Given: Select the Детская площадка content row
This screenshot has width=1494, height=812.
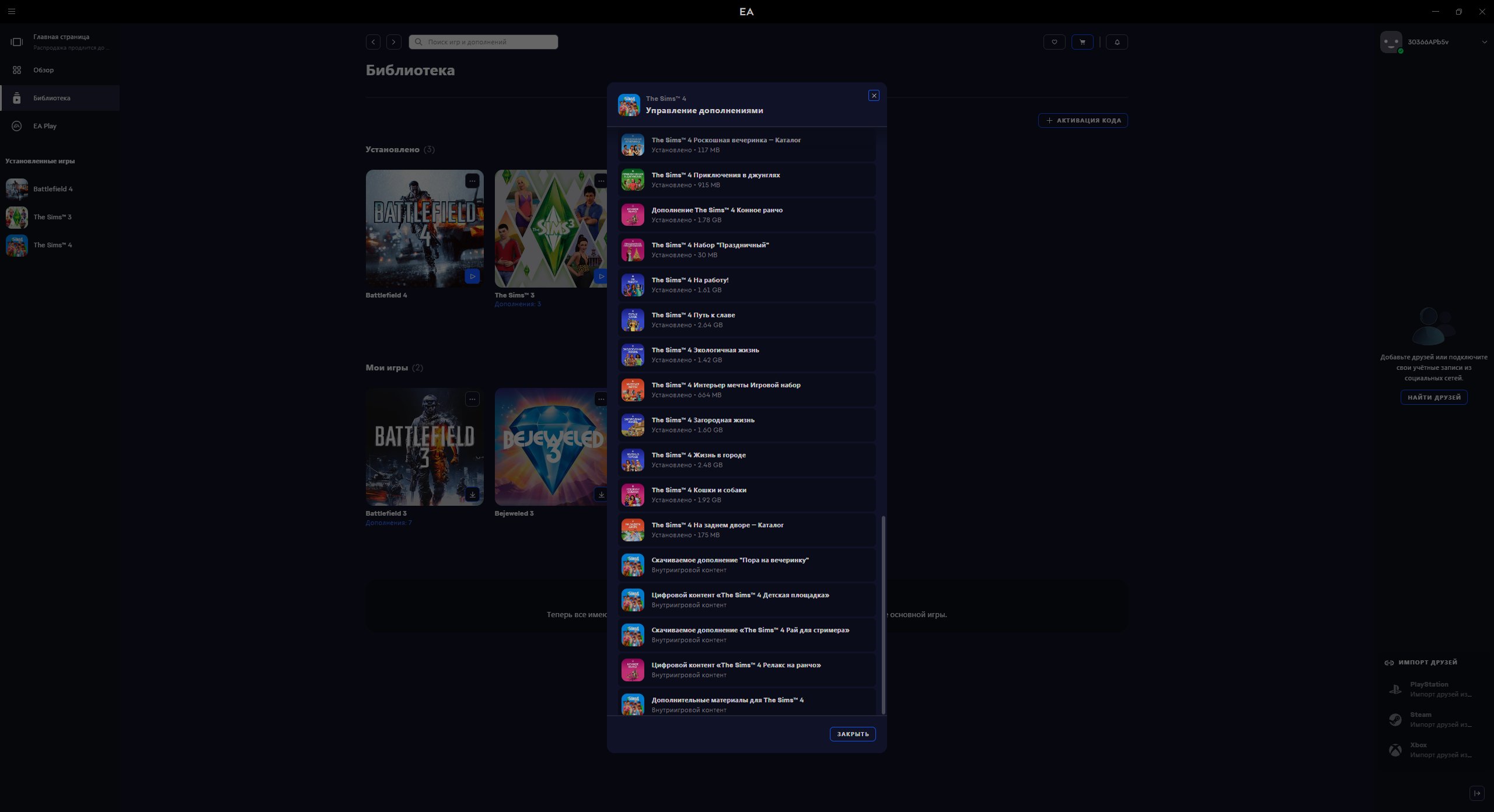Looking at the screenshot, I should pos(747,600).
